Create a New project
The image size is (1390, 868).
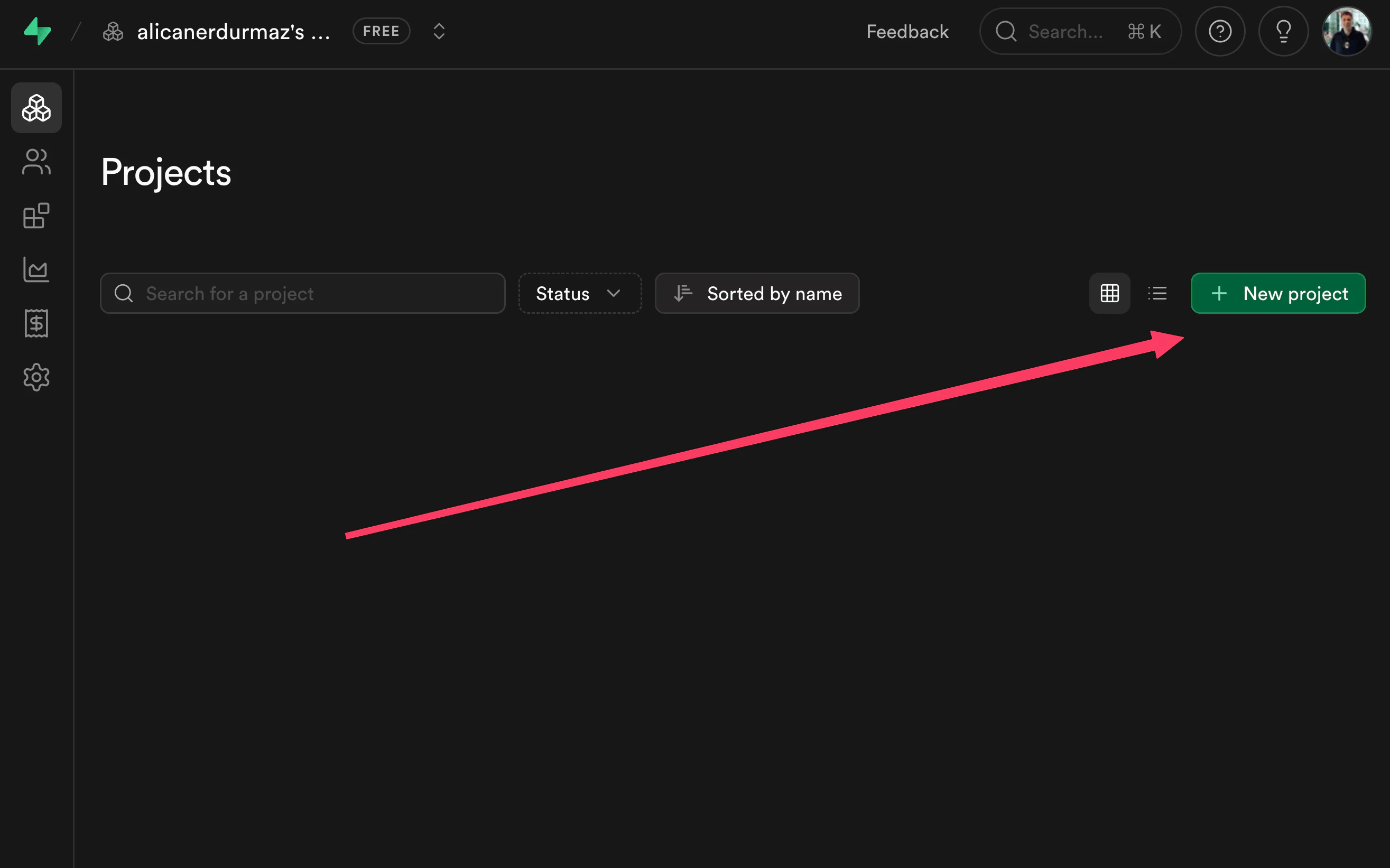click(x=1277, y=293)
